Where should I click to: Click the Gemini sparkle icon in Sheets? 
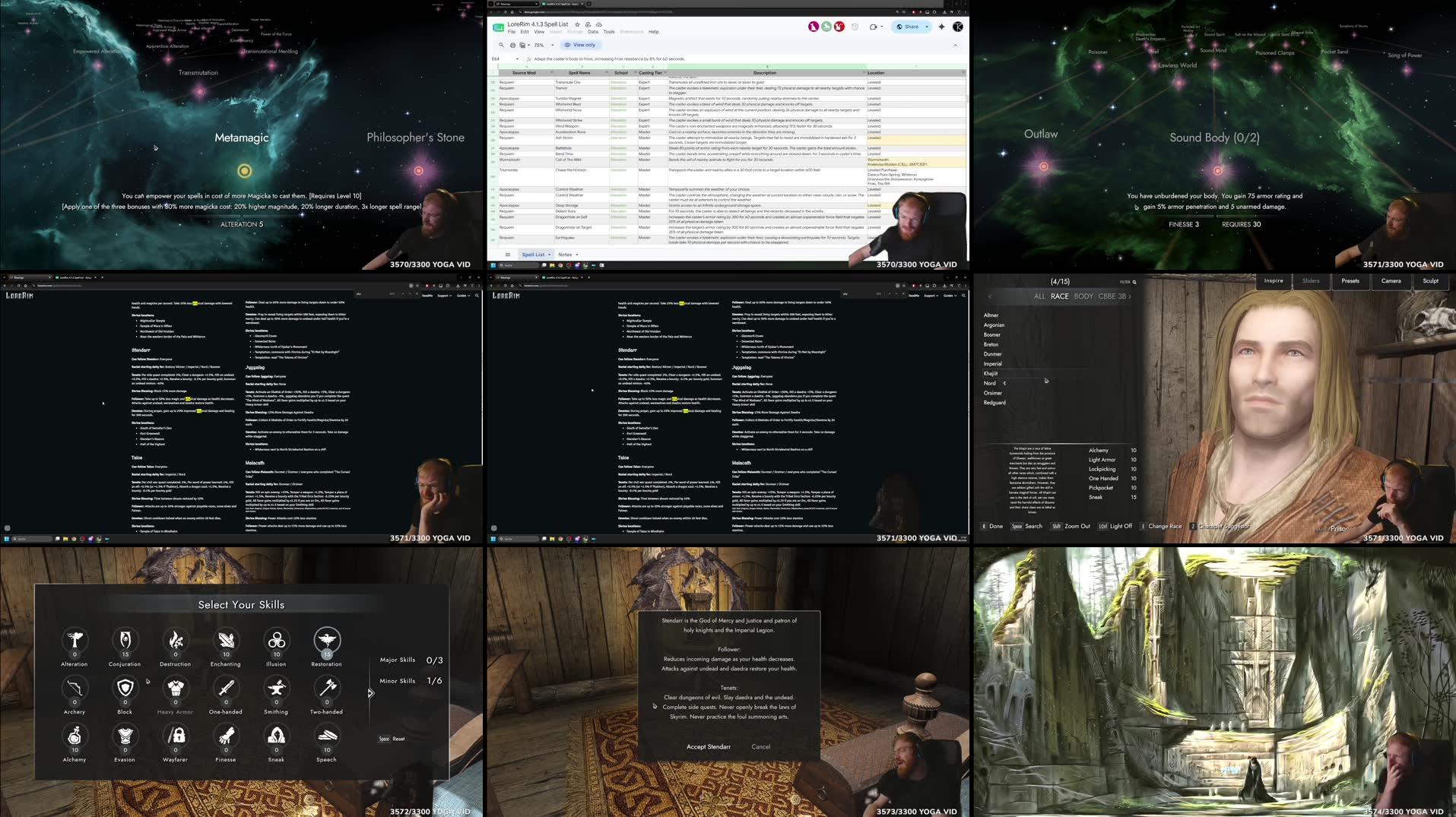tap(941, 27)
